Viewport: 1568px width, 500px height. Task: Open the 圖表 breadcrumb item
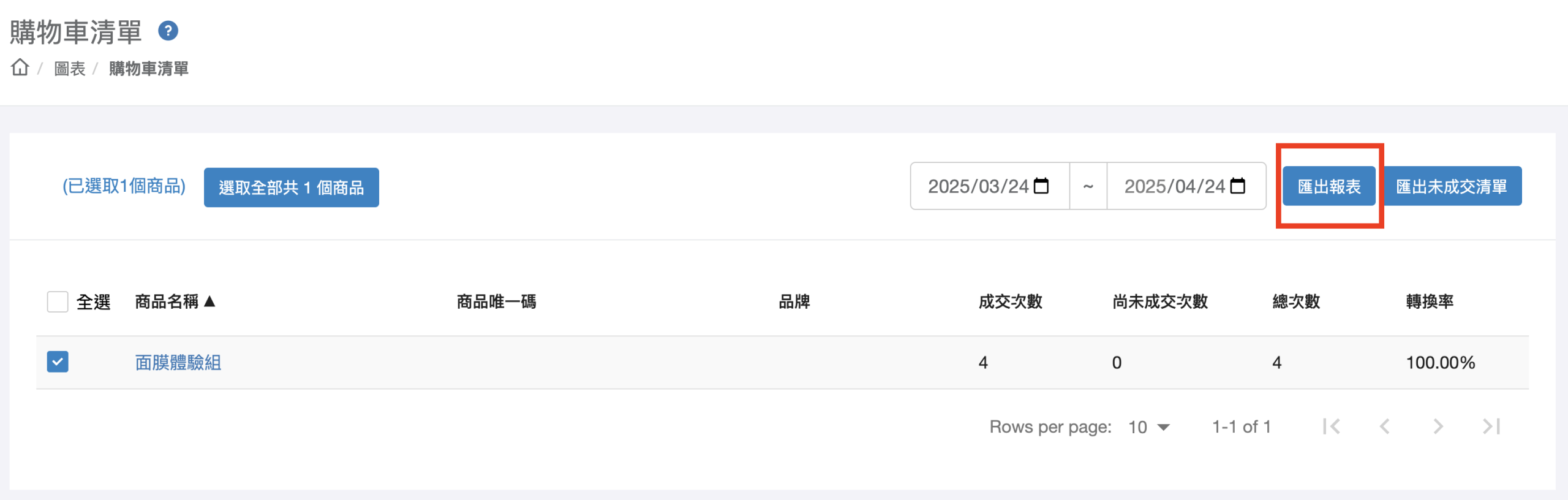(x=70, y=69)
